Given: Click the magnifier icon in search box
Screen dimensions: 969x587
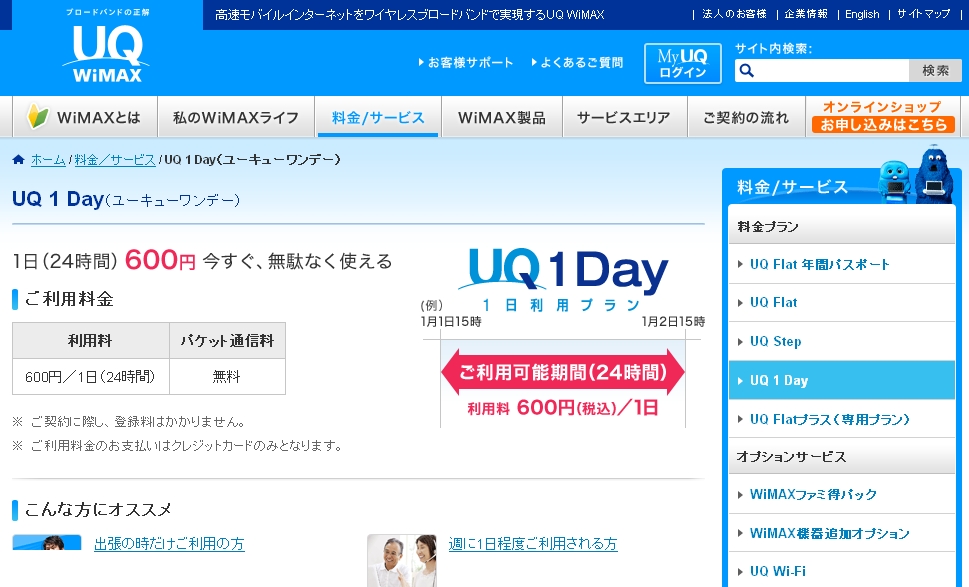Looking at the screenshot, I should pyautogui.click(x=747, y=70).
